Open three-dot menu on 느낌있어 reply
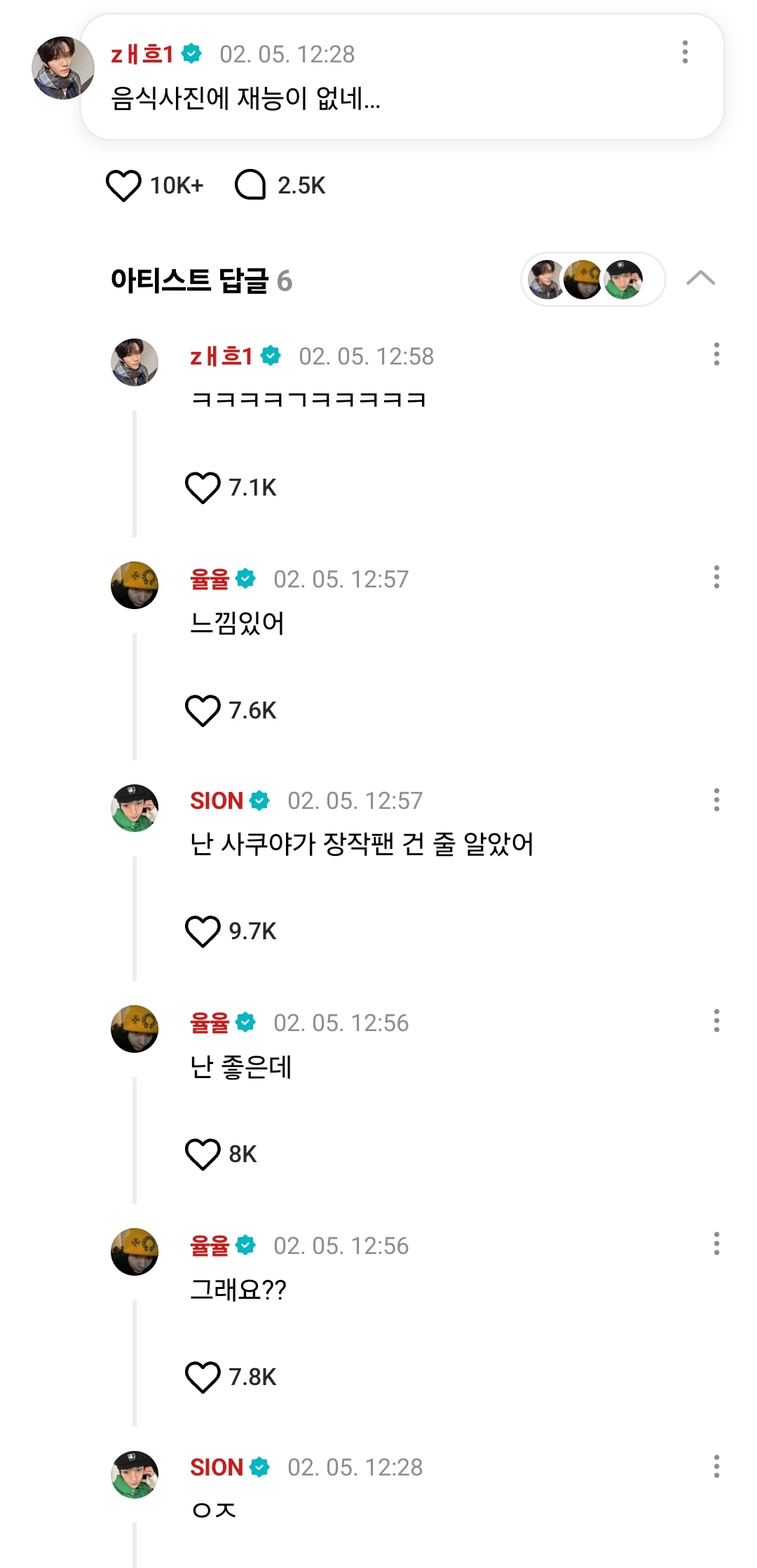 (716, 578)
